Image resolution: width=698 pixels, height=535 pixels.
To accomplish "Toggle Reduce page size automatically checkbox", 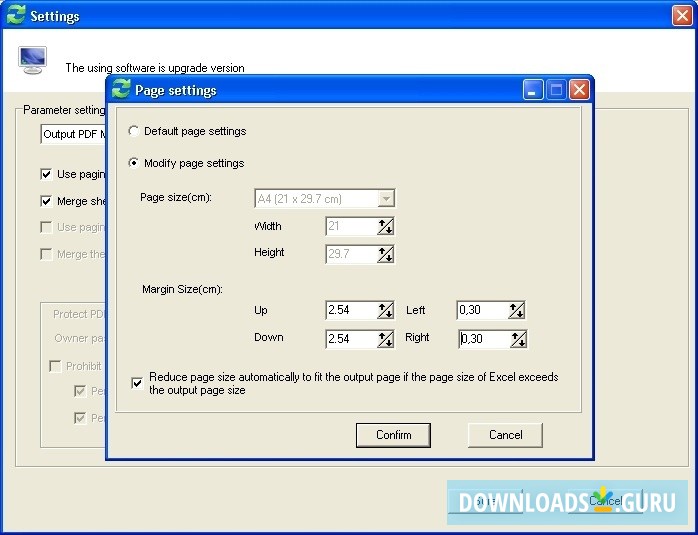I will (x=137, y=383).
